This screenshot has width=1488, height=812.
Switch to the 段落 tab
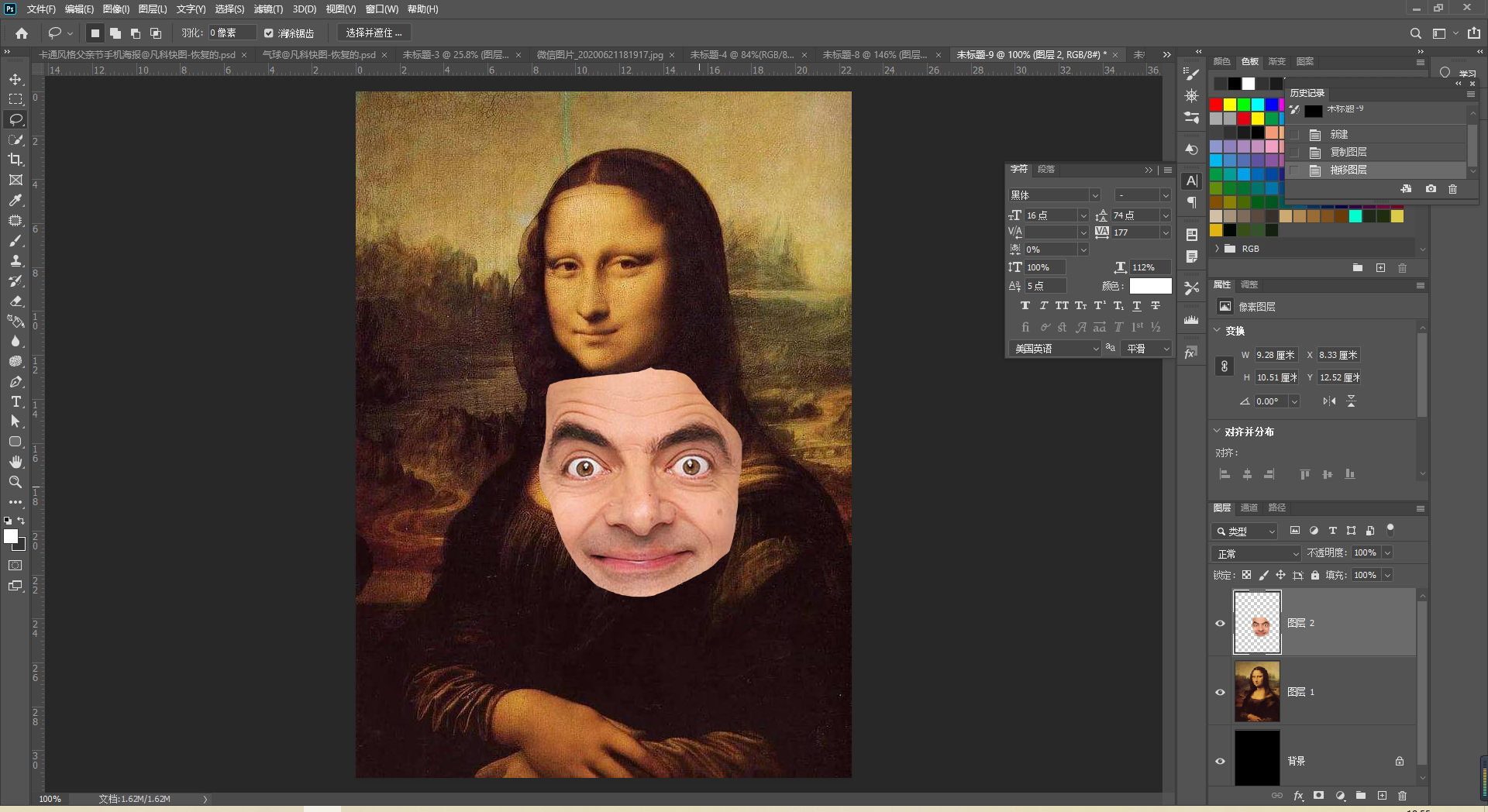(x=1046, y=170)
